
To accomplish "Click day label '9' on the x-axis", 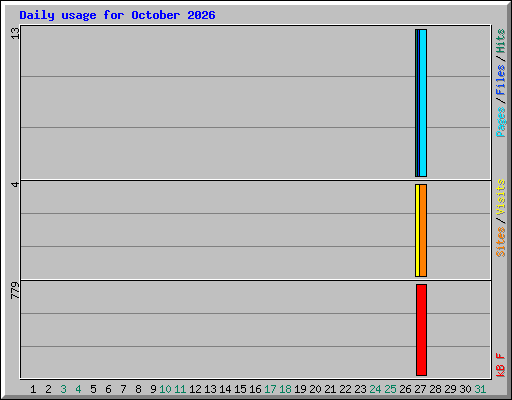I will click(x=153, y=389).
